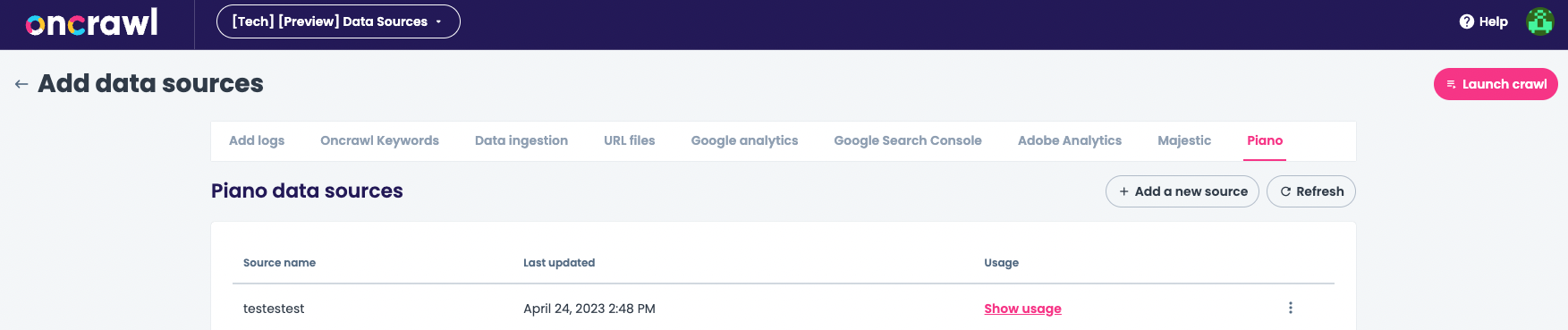Select the Adobe Analytics tab
Image resolution: width=1568 pixels, height=330 pixels.
point(1070,140)
